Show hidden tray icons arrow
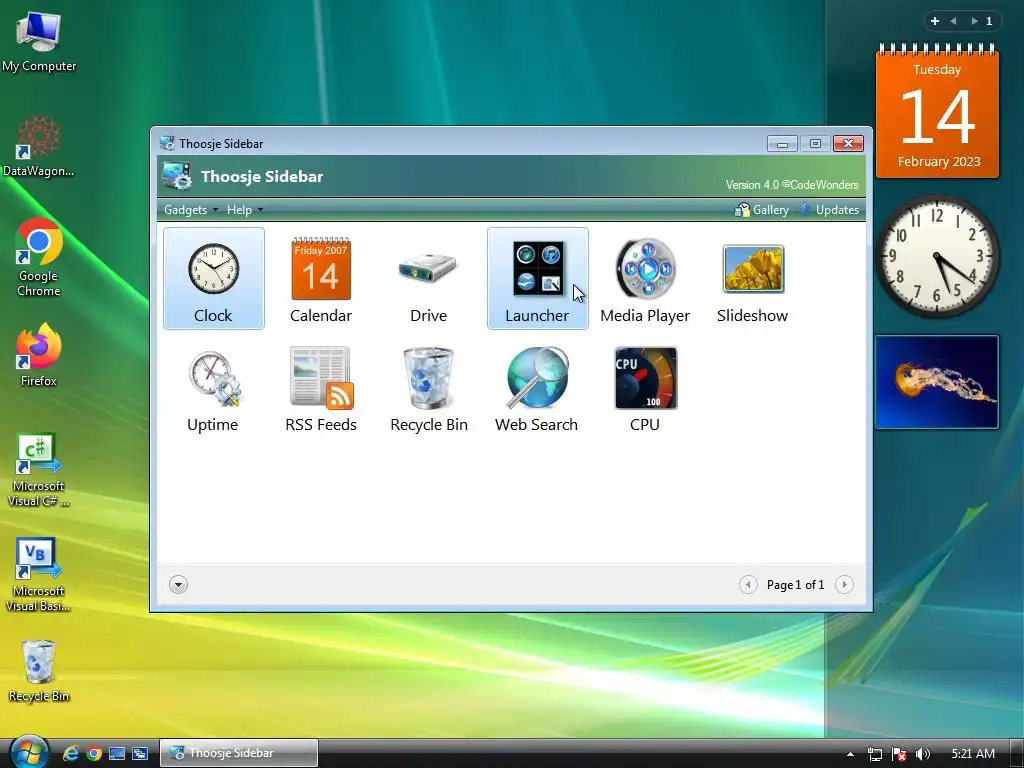The height and width of the screenshot is (768, 1024). pyautogui.click(x=850, y=754)
